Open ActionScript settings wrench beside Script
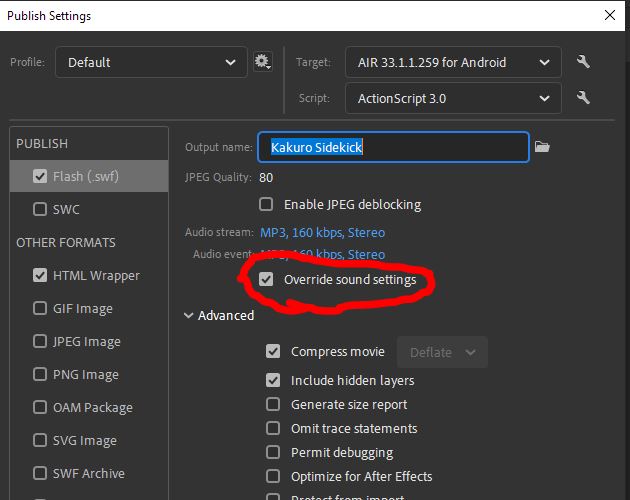Image resolution: width=630 pixels, height=500 pixels. pyautogui.click(x=583, y=98)
